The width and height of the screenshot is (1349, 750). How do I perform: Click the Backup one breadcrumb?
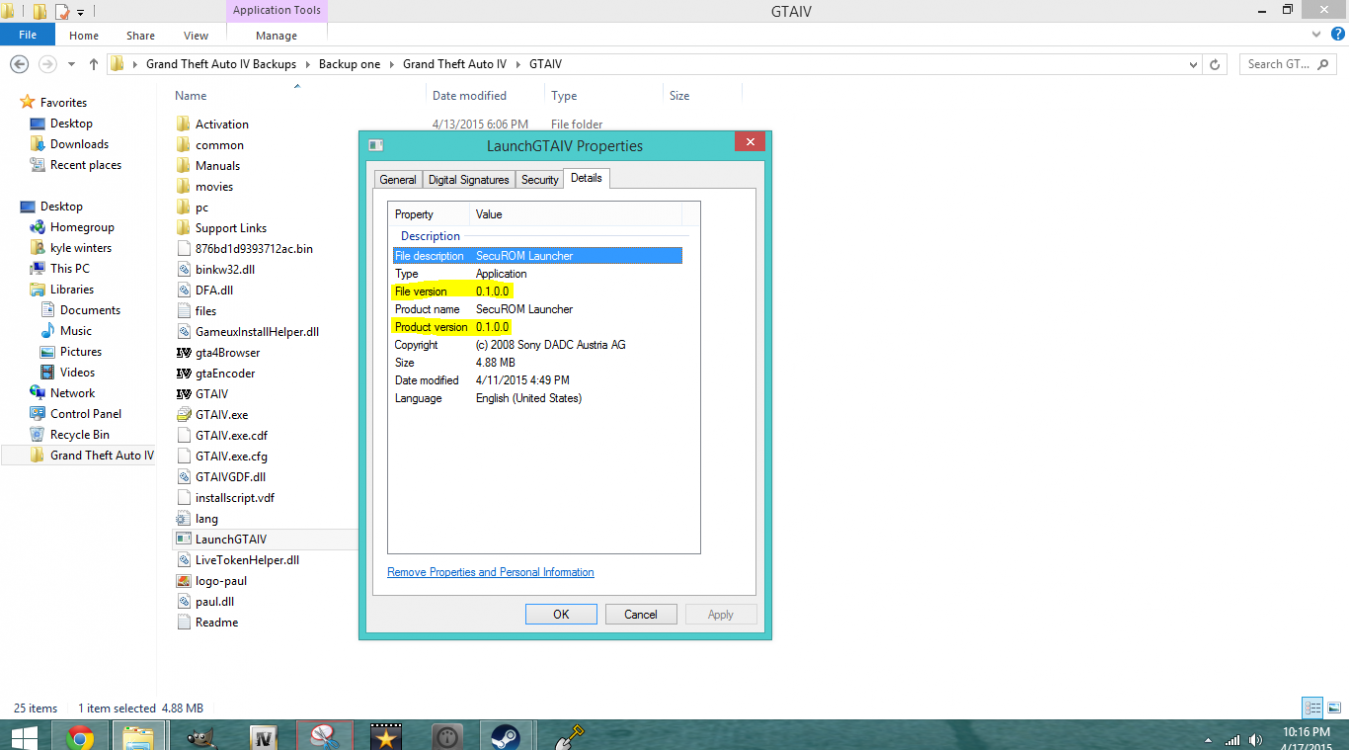pyautogui.click(x=350, y=64)
